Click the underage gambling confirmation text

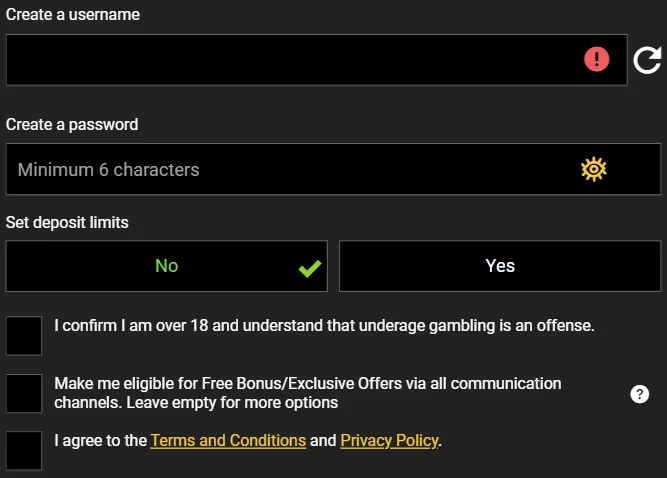[324, 325]
